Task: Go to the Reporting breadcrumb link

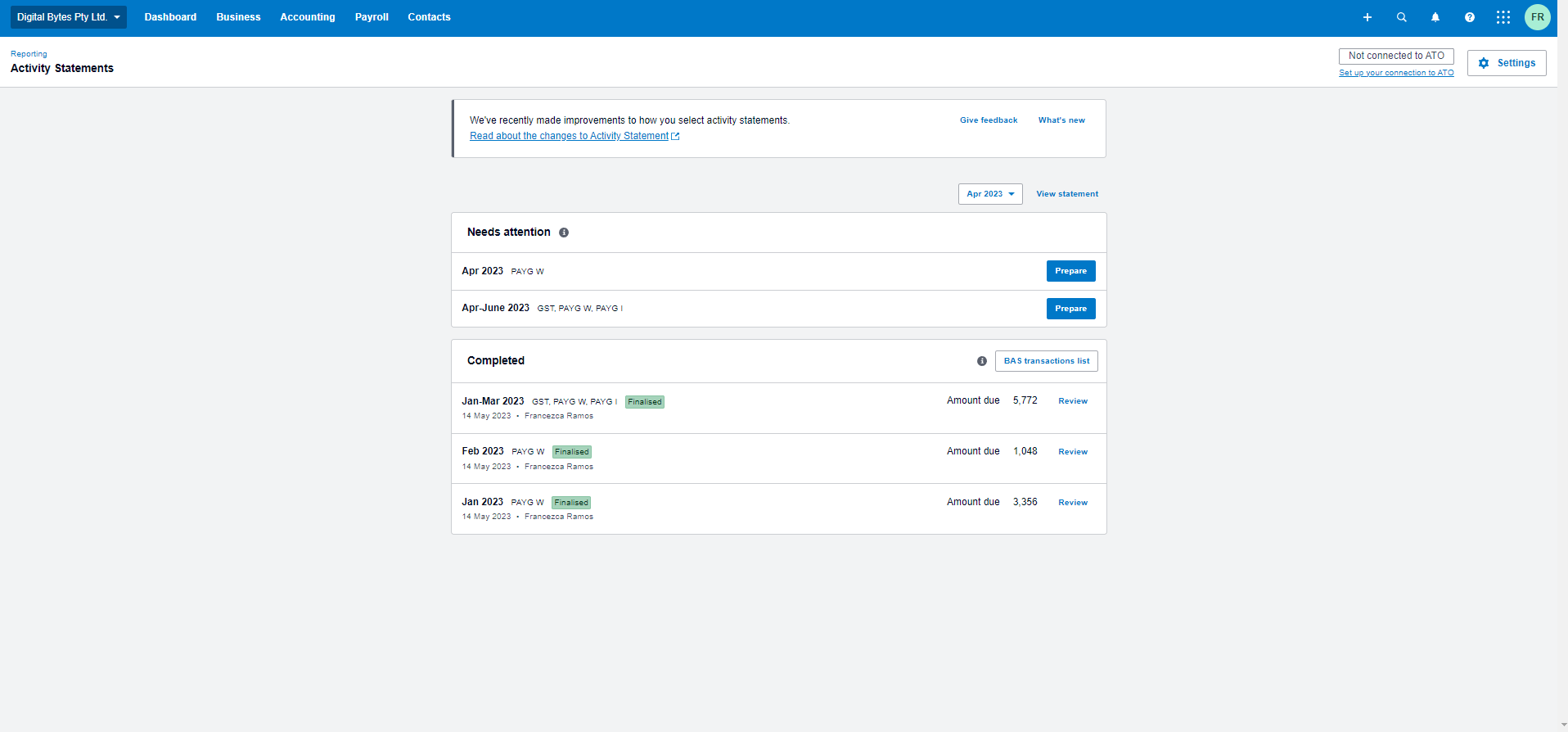Action: click(29, 54)
